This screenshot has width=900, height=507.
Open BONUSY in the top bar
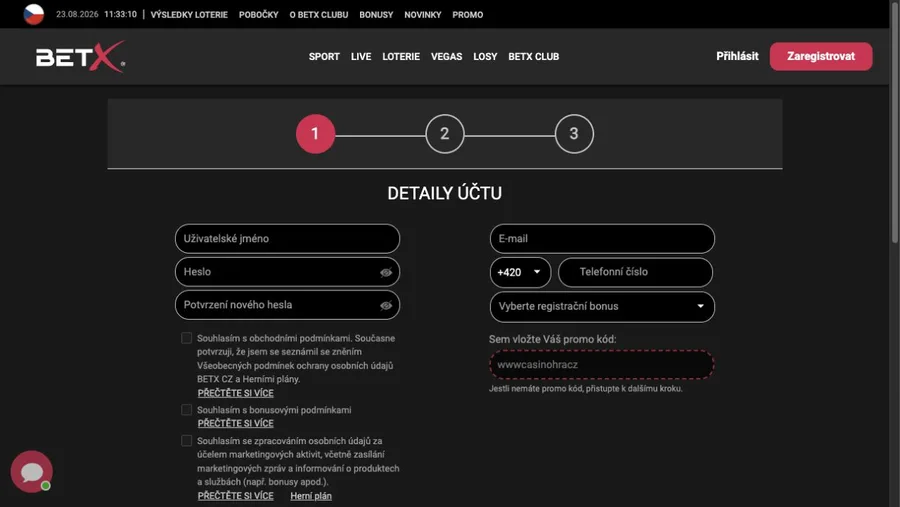pyautogui.click(x=376, y=14)
